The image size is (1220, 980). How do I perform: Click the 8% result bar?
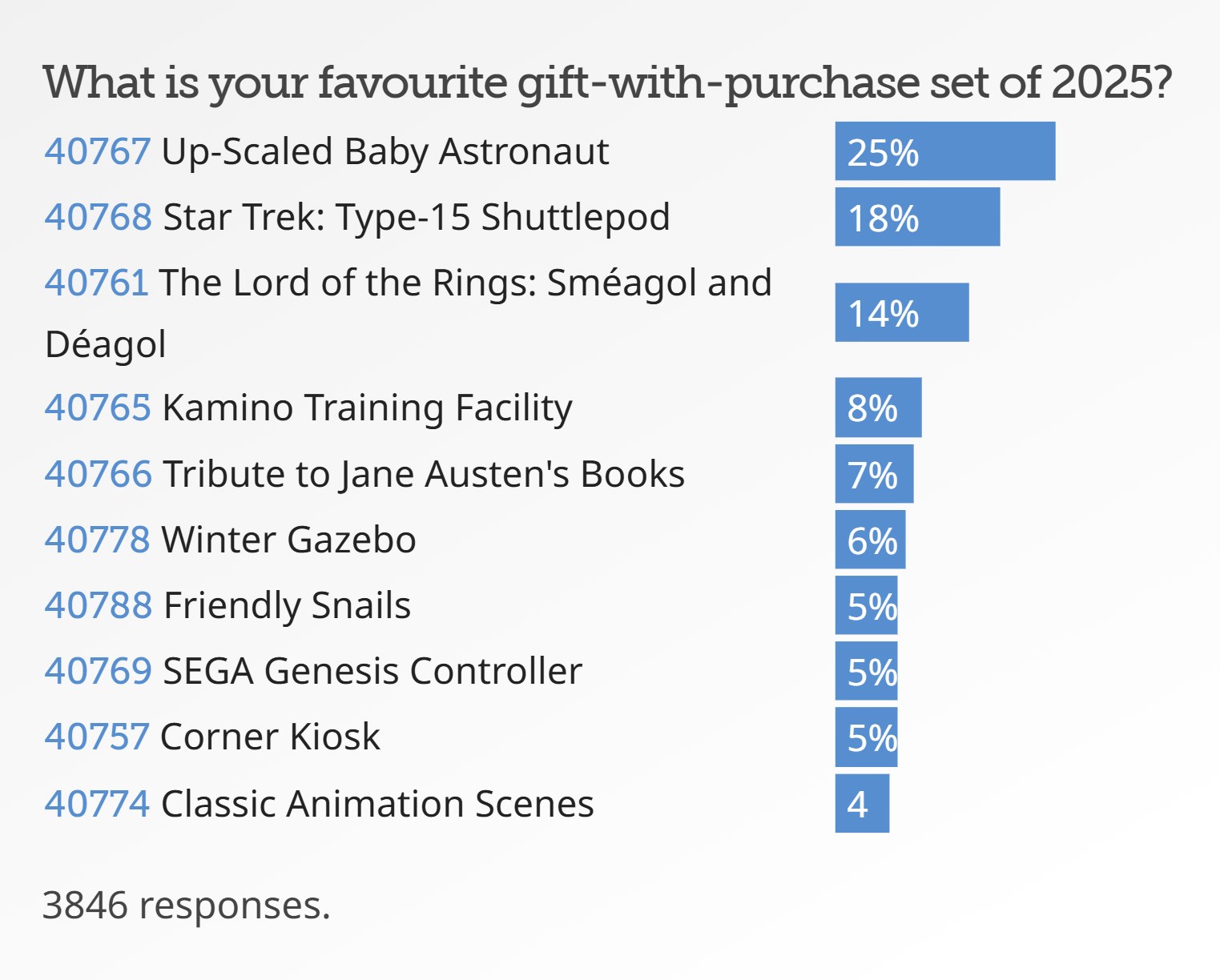coord(878,408)
